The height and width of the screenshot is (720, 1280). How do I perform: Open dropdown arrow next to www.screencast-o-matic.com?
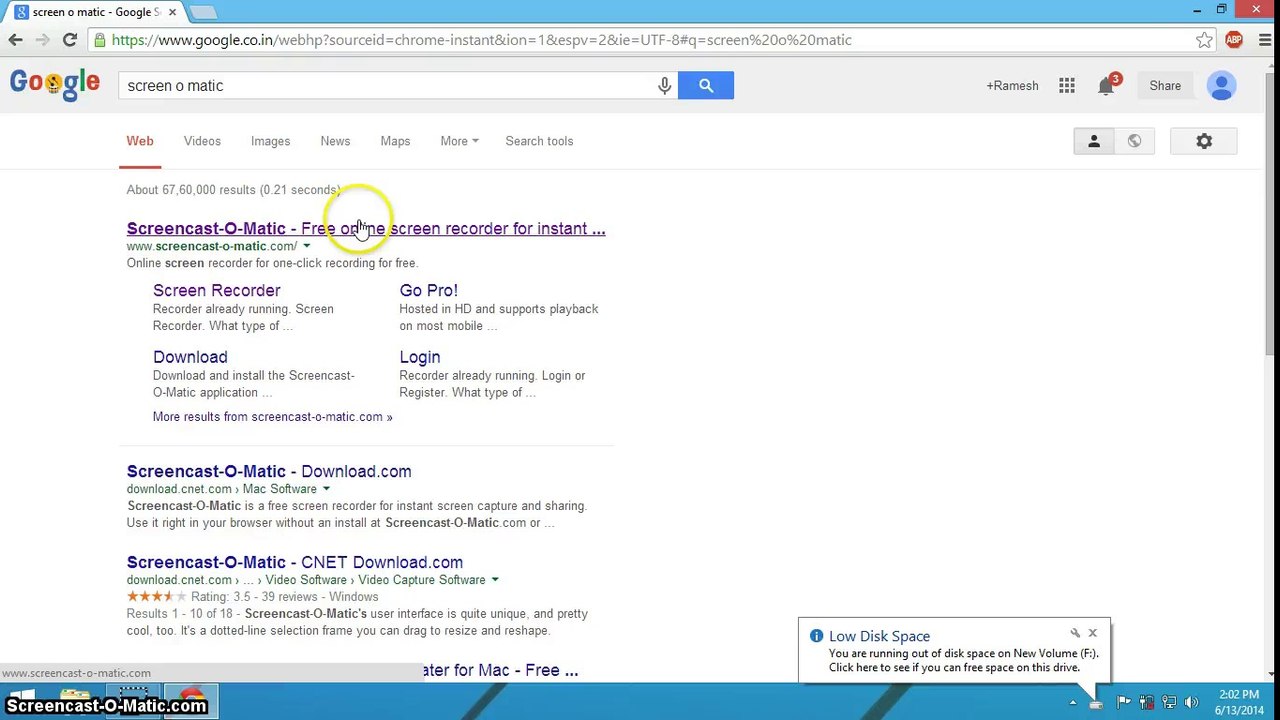coord(306,246)
